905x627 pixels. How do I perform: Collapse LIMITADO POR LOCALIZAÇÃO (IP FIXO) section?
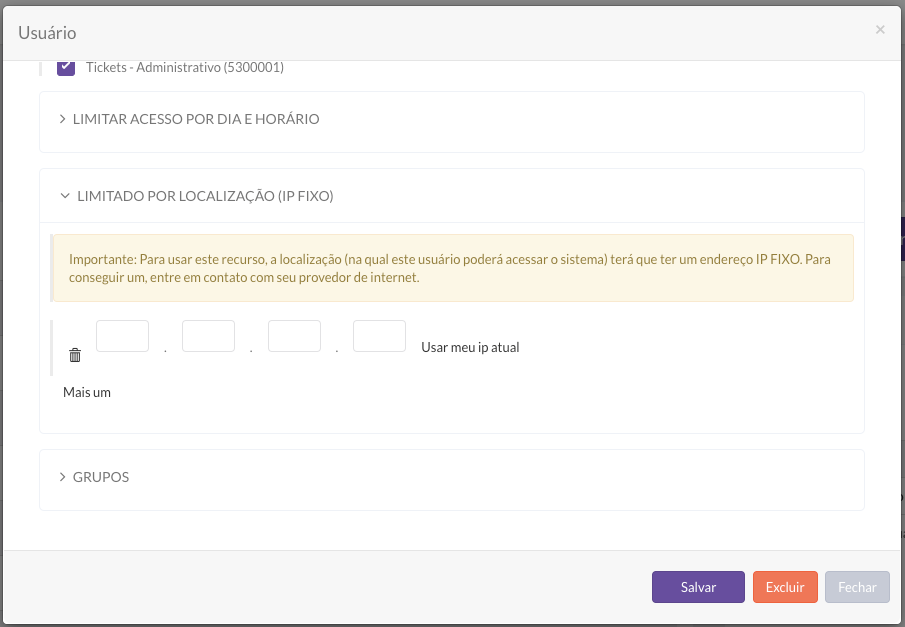pyautogui.click(x=197, y=196)
